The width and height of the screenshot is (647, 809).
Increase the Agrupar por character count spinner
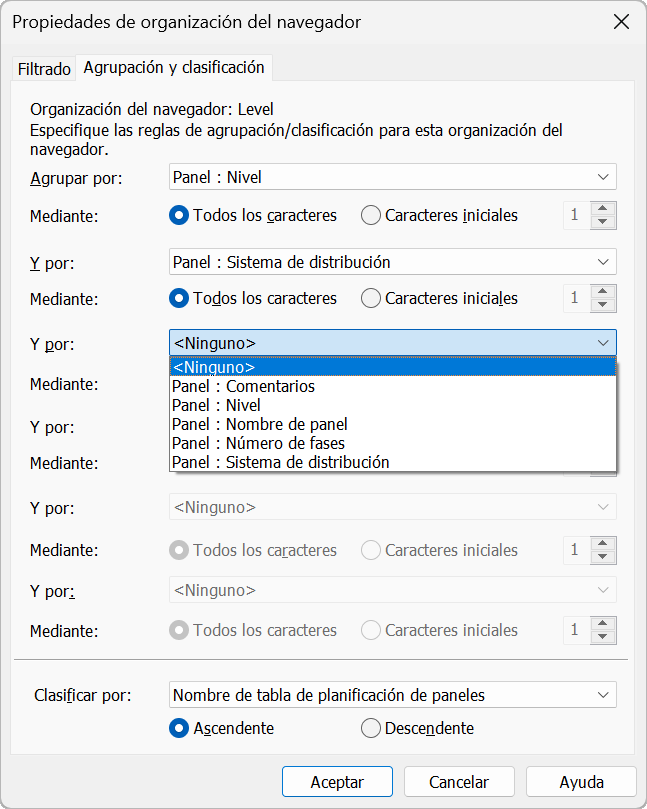[602, 209]
